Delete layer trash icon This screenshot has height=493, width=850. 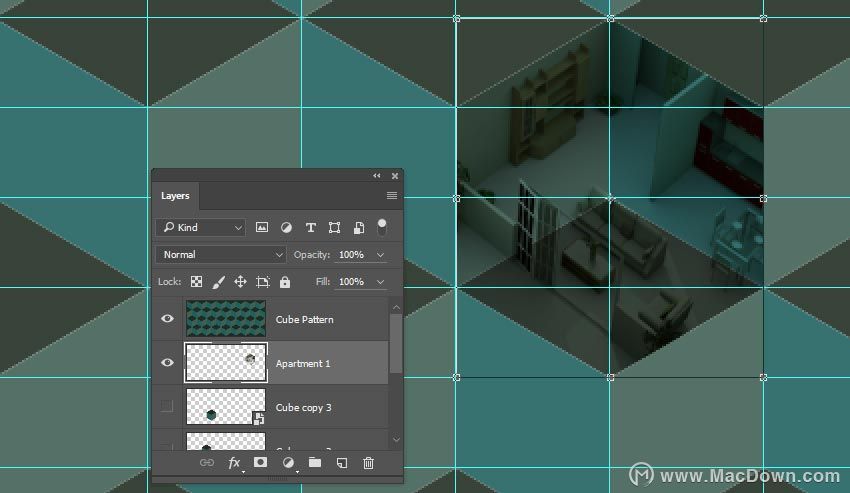coord(369,463)
